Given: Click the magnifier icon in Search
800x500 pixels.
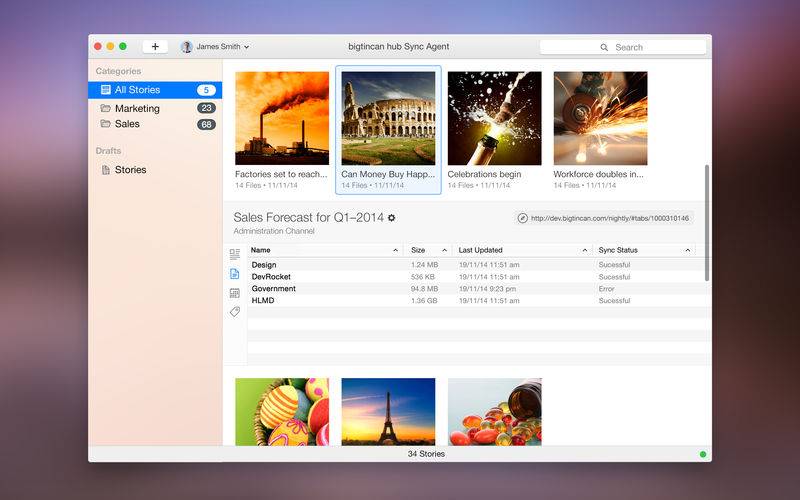Looking at the screenshot, I should (x=604, y=47).
